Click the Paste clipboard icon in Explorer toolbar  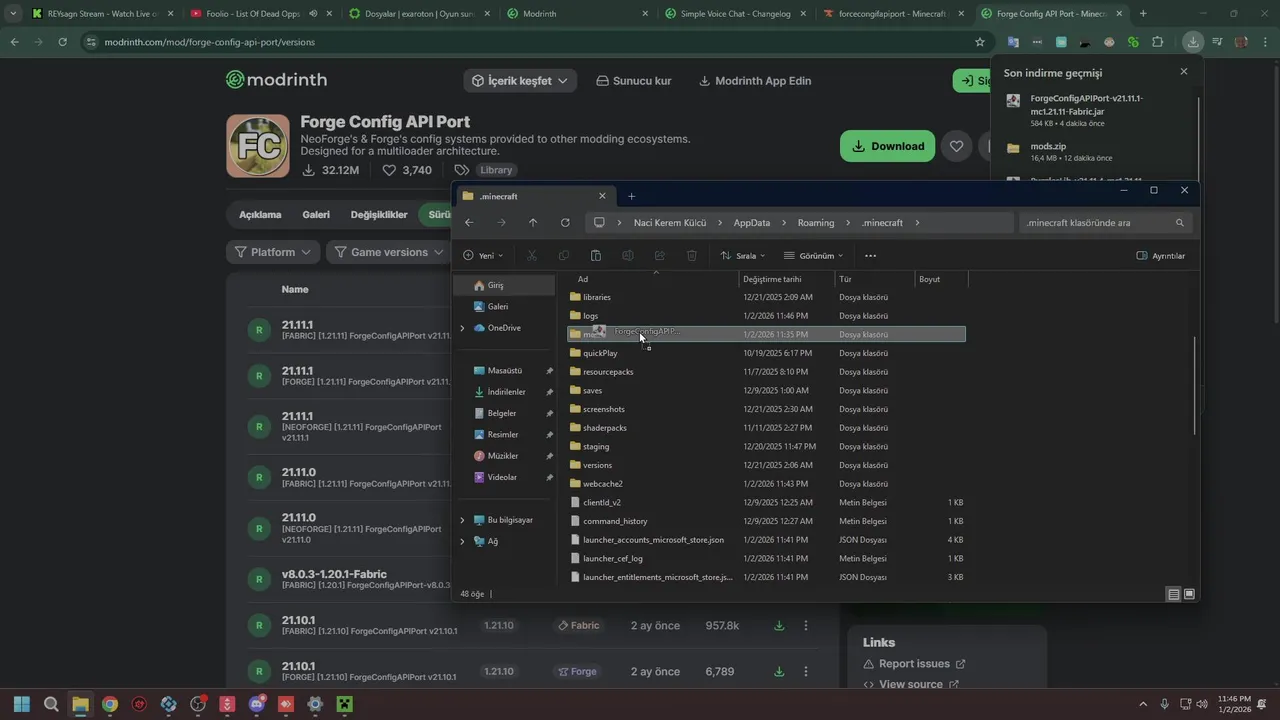click(596, 256)
